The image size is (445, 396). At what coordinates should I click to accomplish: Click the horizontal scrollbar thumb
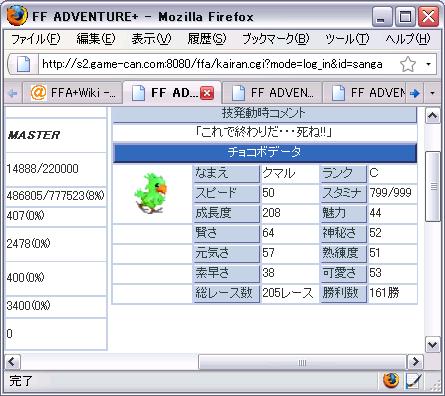[x=302, y=362]
